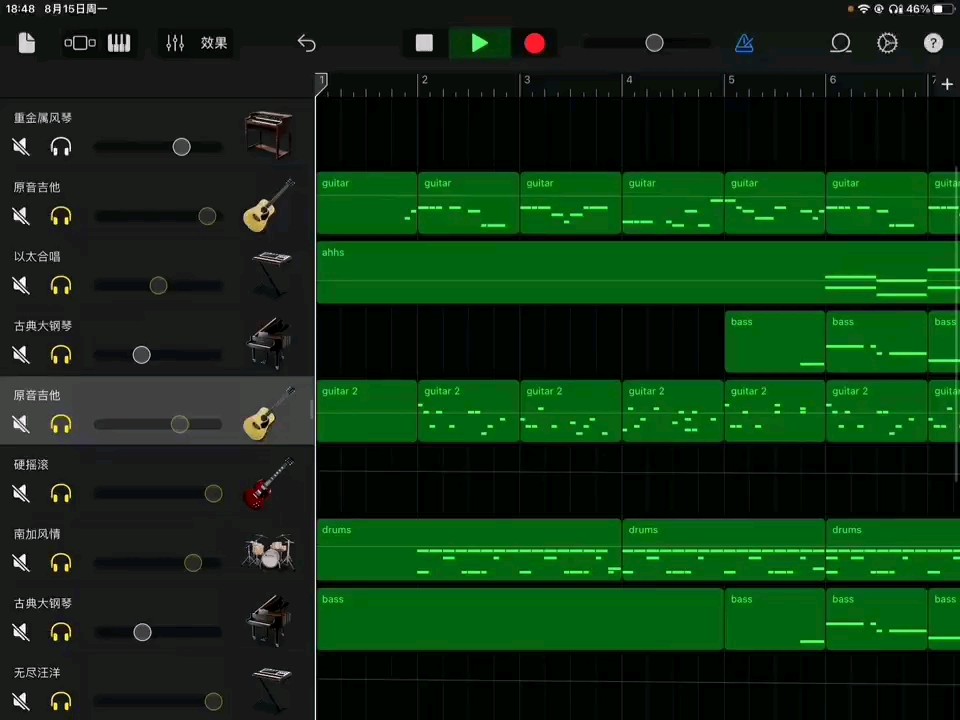Tap the Wi-Fi status icon

pyautogui.click(x=863, y=9)
